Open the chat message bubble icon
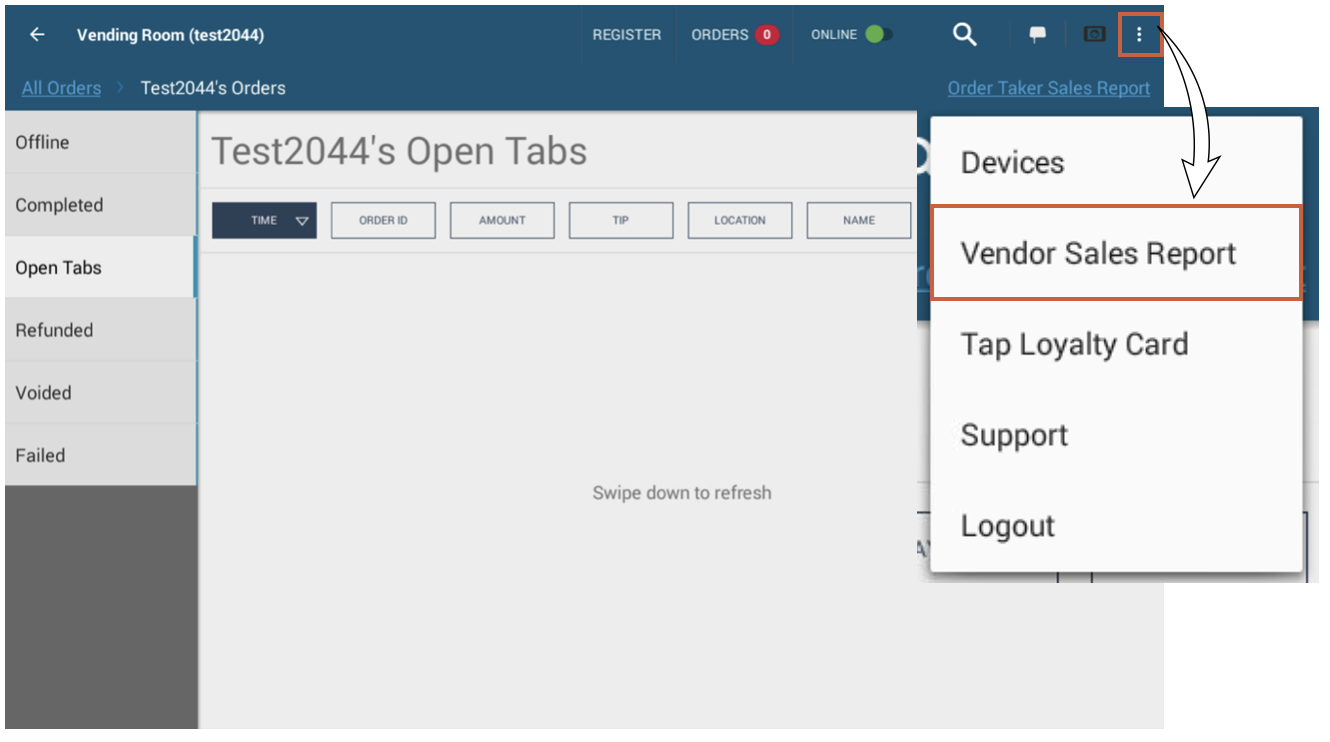The image size is (1330, 742). pyautogui.click(x=1038, y=35)
